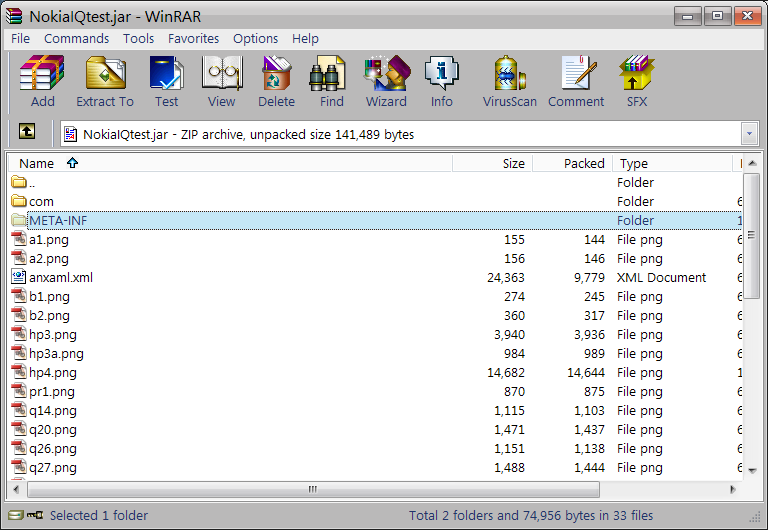
Task: Click the parent folder '..' icon
Action: 19,182
